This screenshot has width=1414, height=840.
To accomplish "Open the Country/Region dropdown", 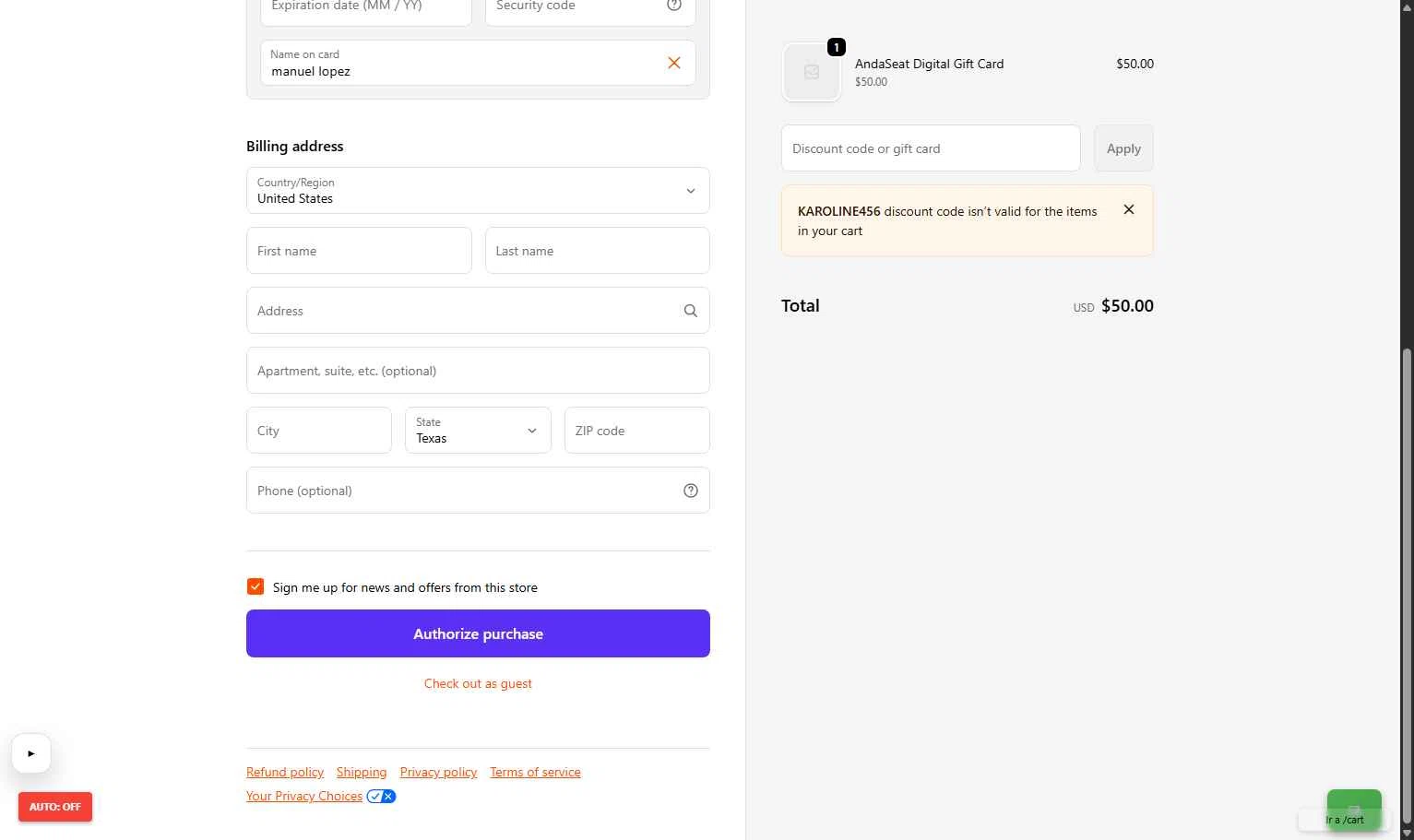I will 478,191.
